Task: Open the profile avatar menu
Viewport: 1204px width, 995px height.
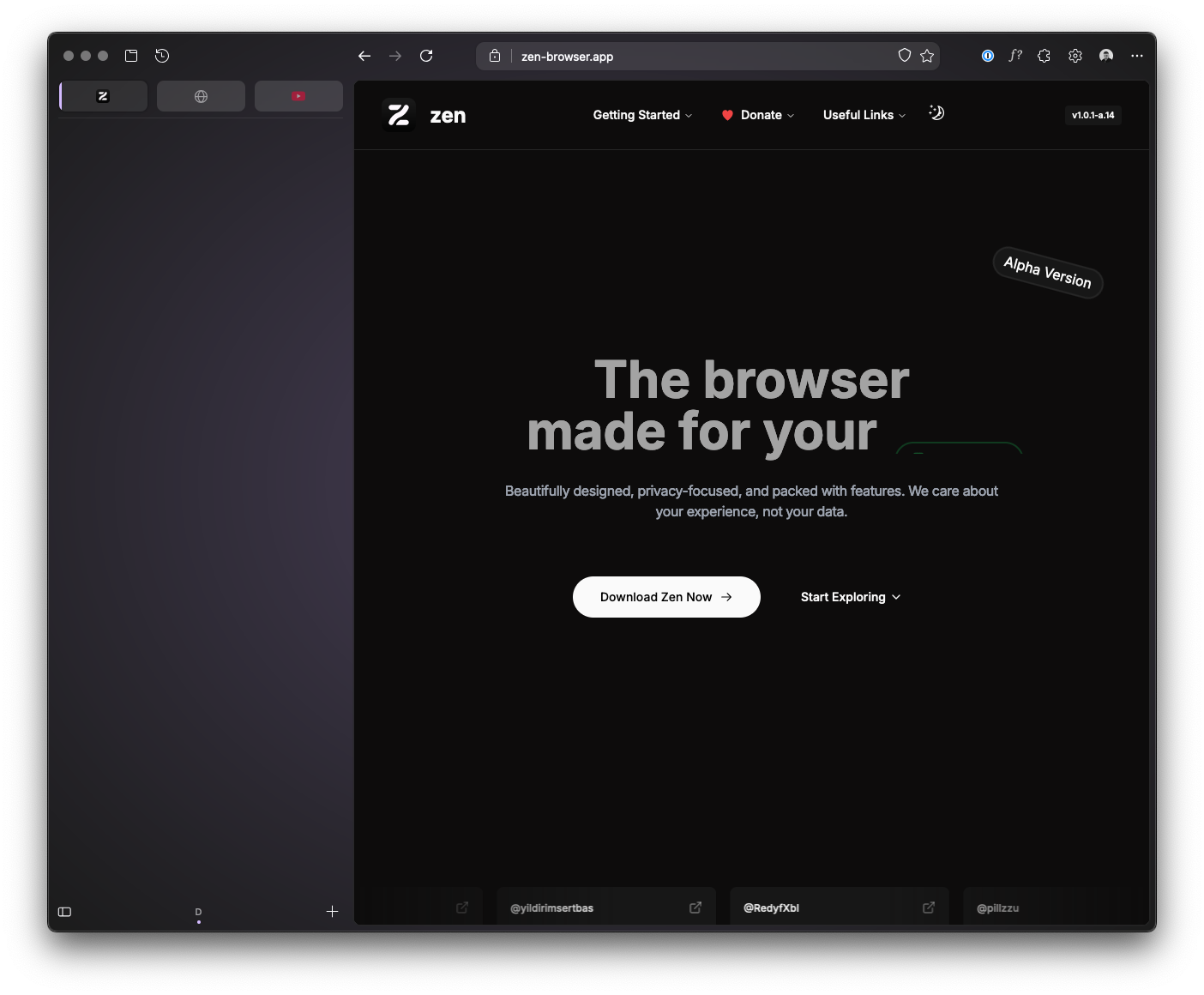Action: coord(1106,56)
